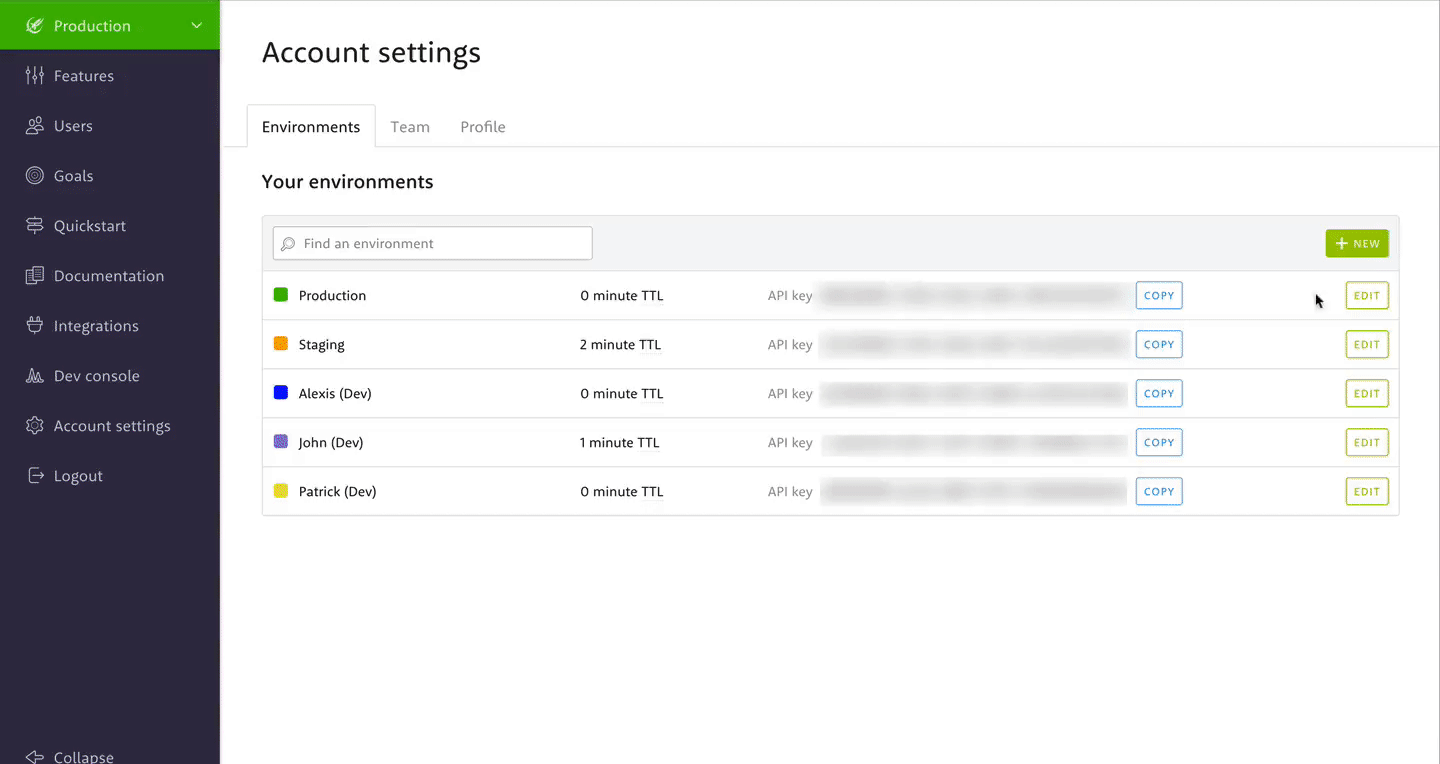This screenshot has width=1440, height=764.
Task: Focus the Find an environment search field
Action: pyautogui.click(x=433, y=243)
